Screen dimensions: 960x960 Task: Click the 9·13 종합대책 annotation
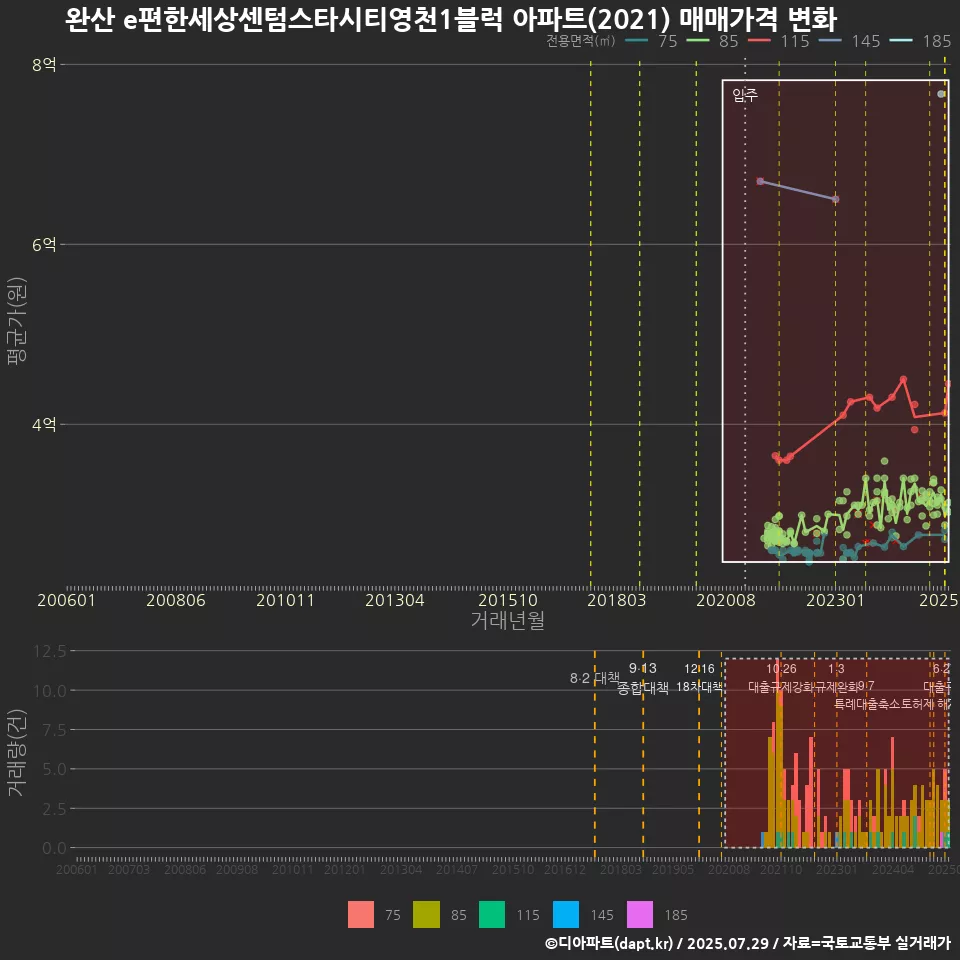[x=643, y=678]
